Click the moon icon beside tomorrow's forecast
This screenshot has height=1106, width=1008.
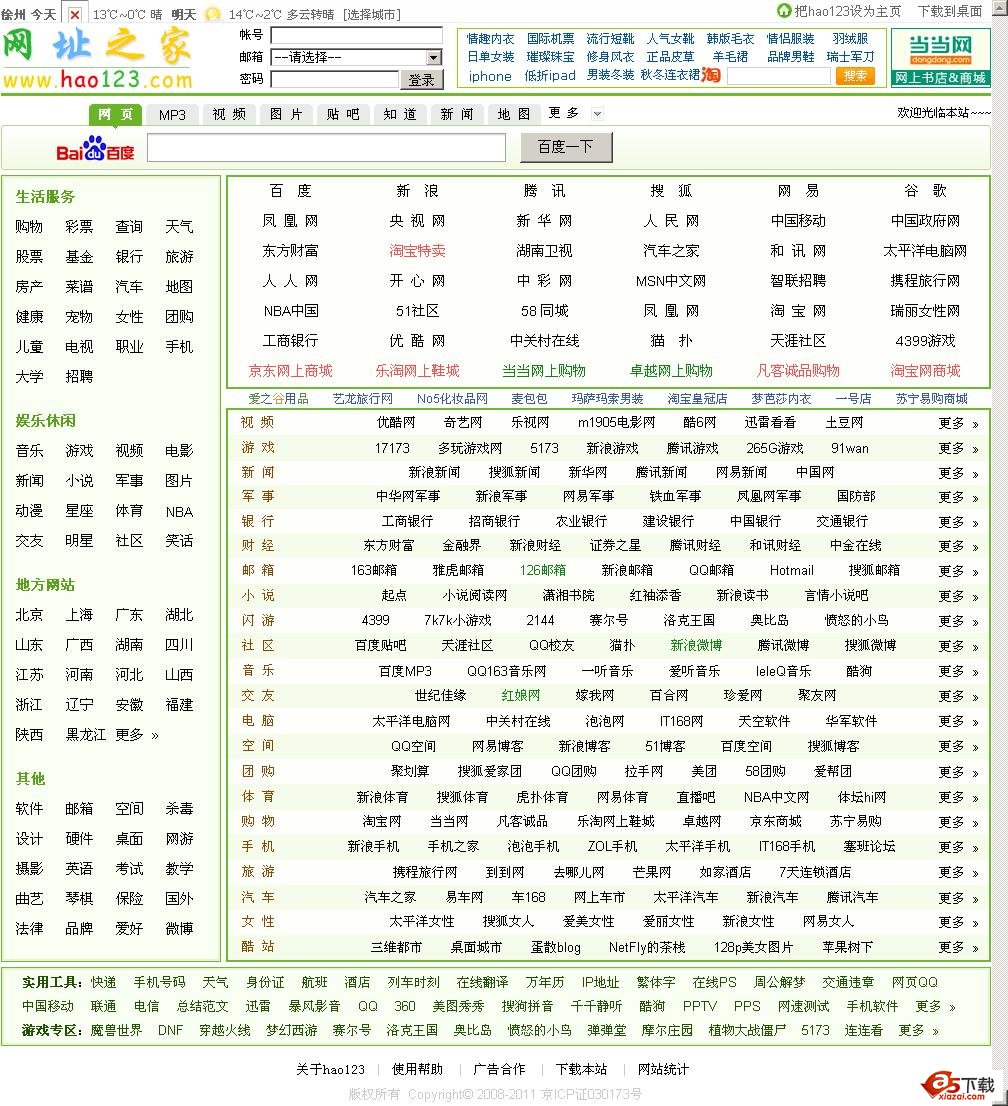point(212,14)
